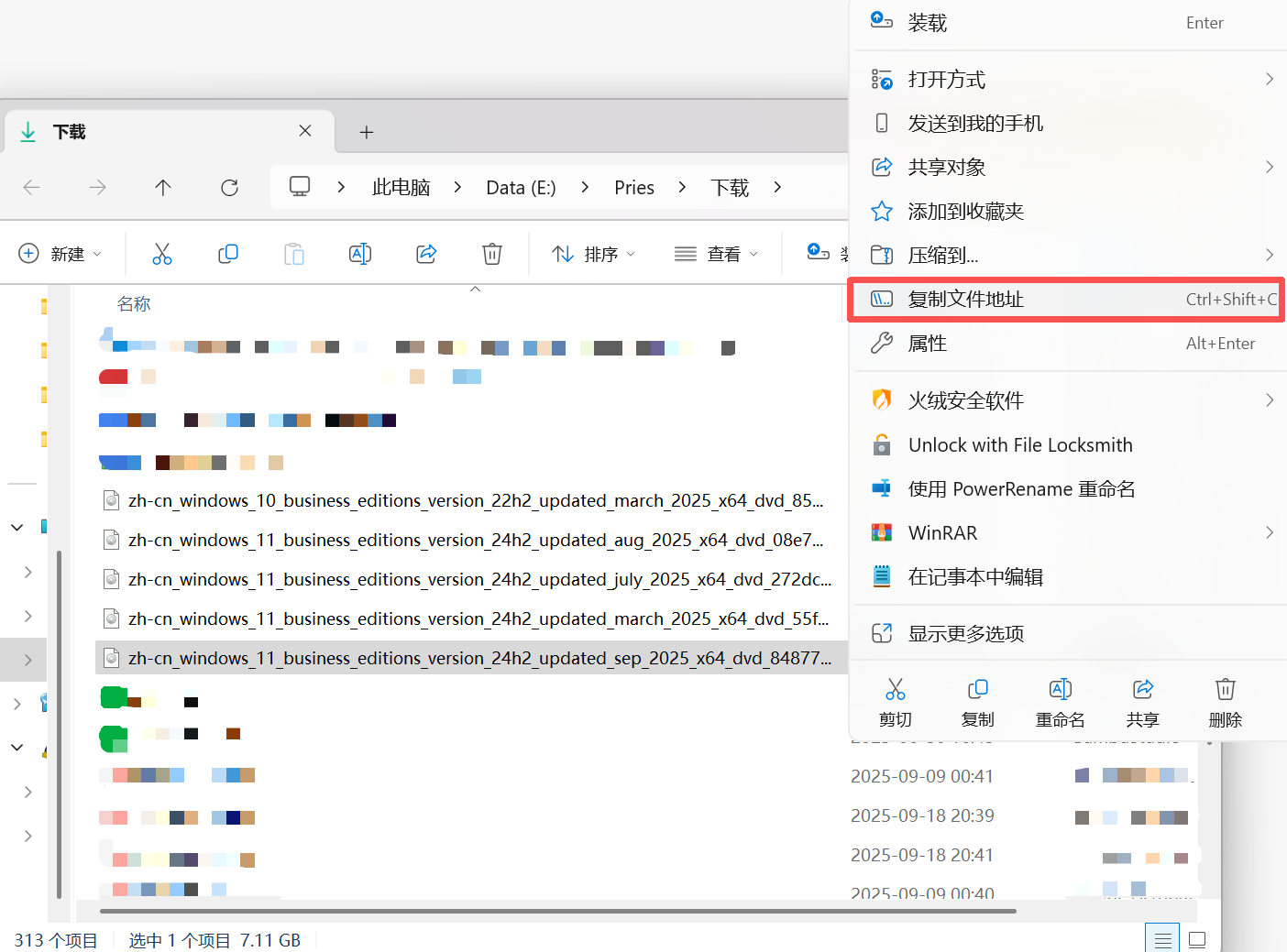Click the Rename icon in Explorer toolbar

tap(360, 254)
